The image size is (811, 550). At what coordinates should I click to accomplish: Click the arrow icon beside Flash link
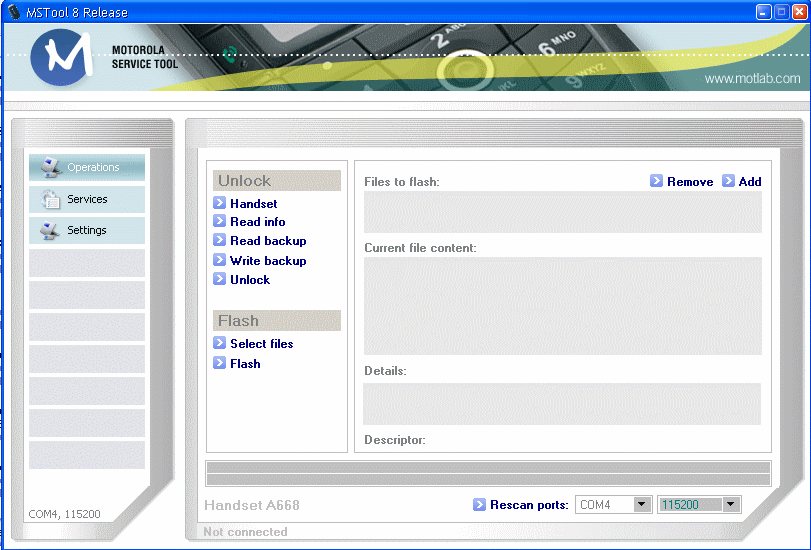click(219, 363)
